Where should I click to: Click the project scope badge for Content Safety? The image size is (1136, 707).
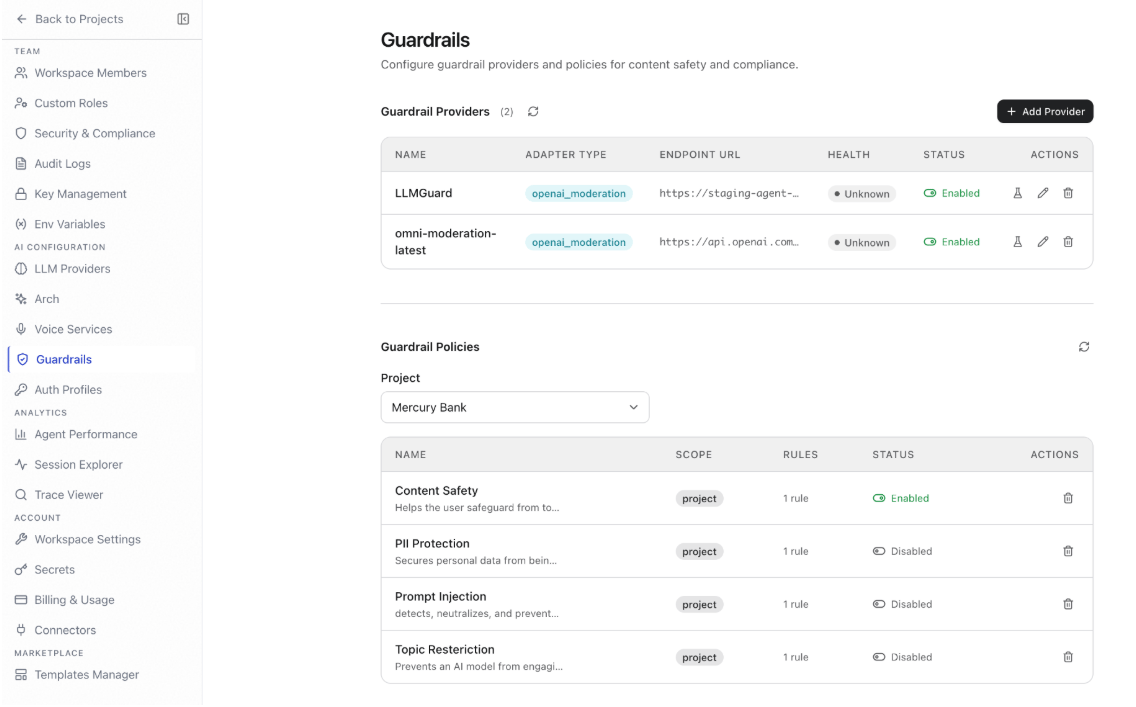[699, 498]
